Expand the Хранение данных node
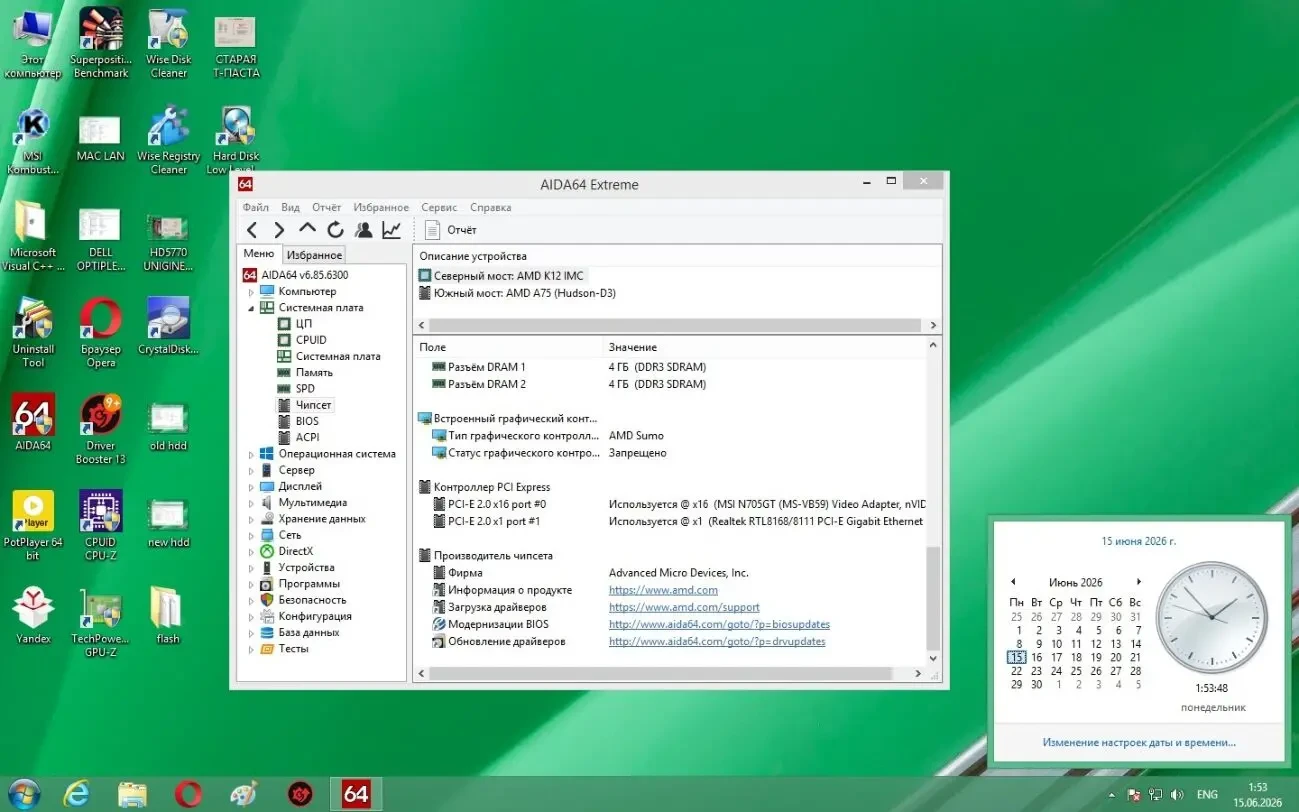The image size is (1299, 812). click(252, 519)
